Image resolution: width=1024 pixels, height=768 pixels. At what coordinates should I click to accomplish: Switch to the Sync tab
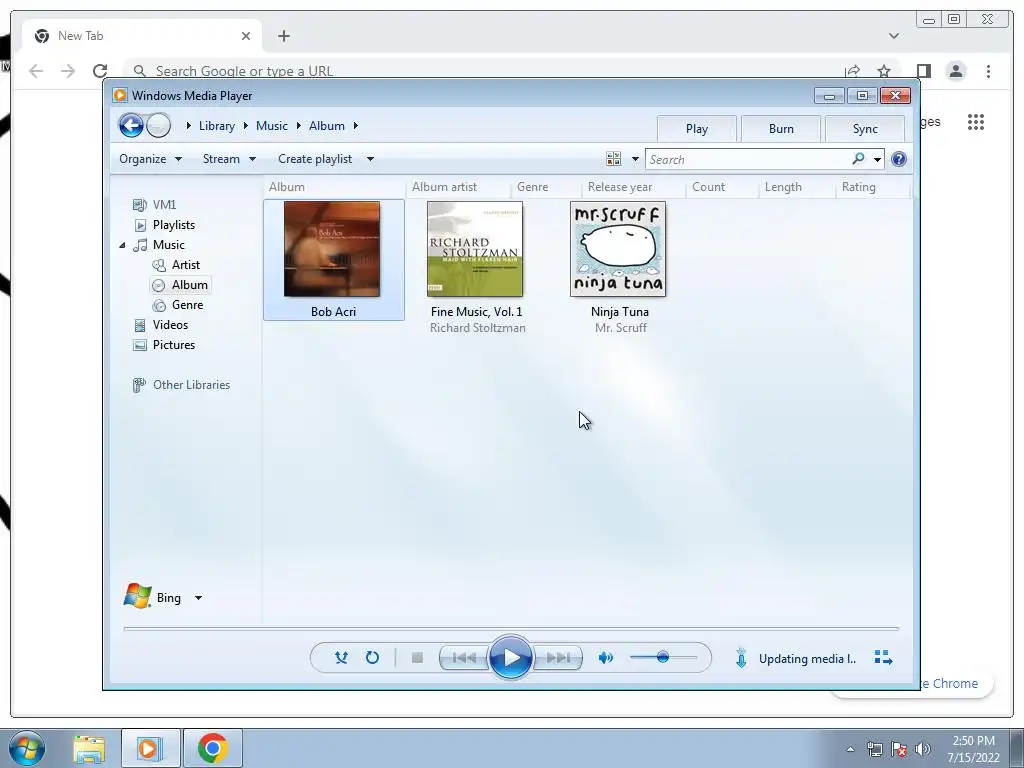865,129
